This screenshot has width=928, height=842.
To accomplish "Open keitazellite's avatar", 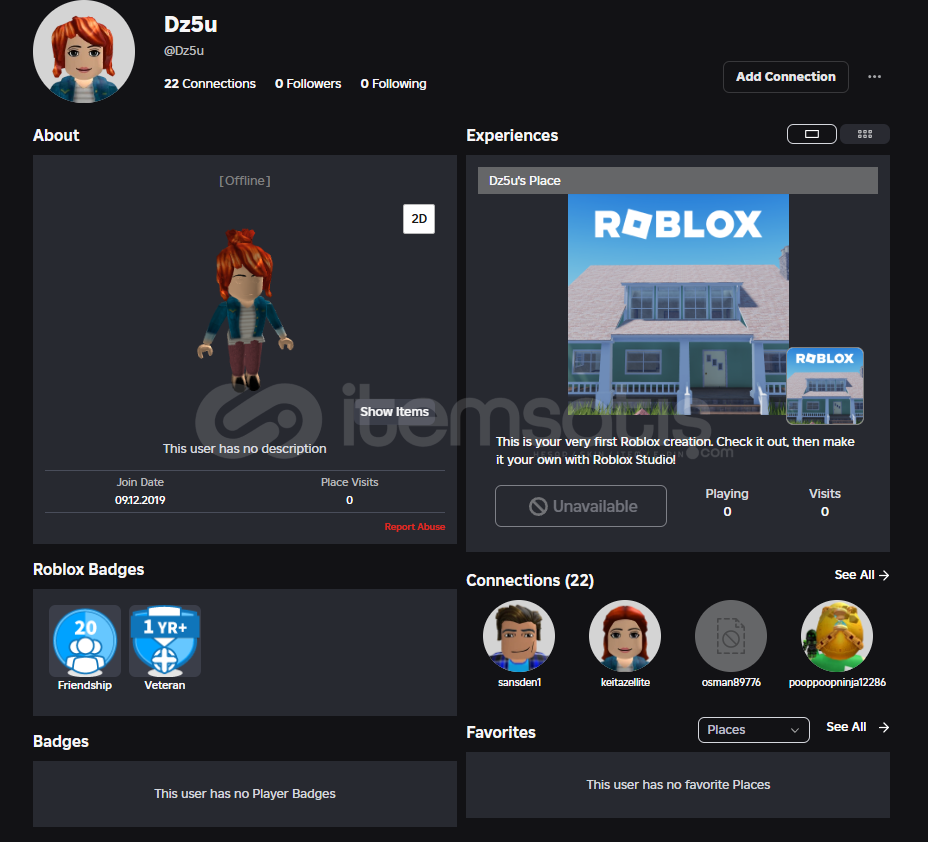I will tap(625, 636).
